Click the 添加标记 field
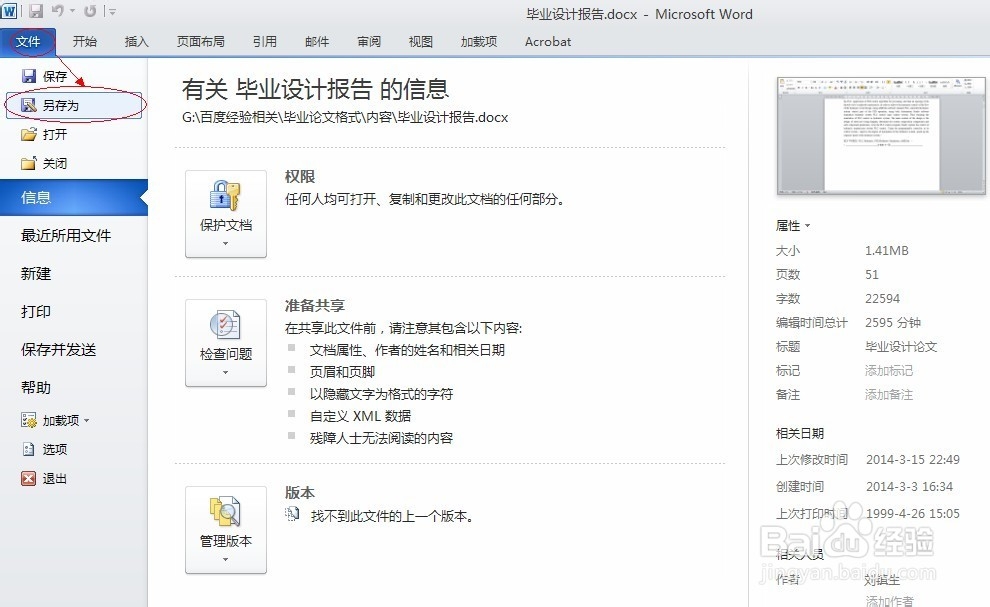990x607 pixels. pyautogui.click(x=889, y=371)
